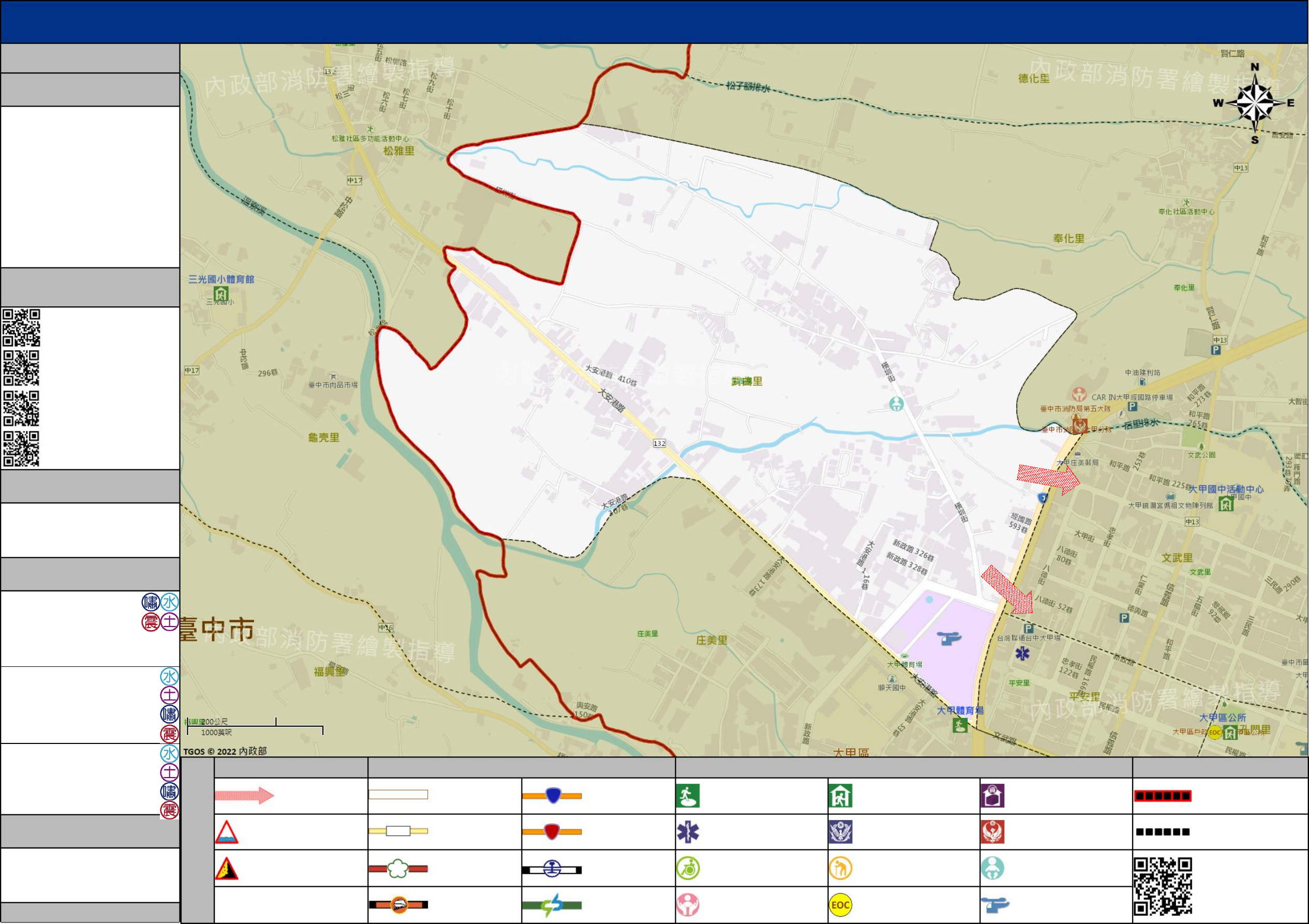Click the flood warning triangle in the legend

[226, 832]
